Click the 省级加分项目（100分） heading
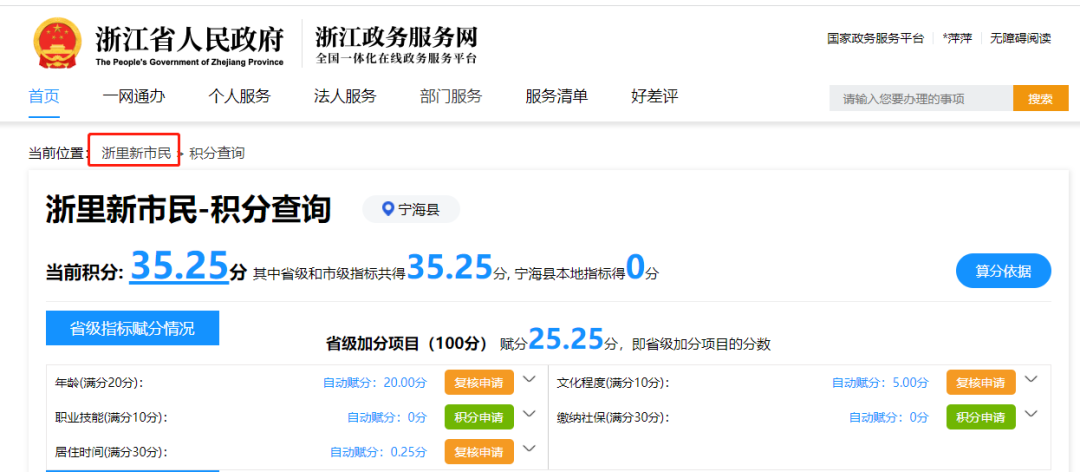Viewport: 1080px width, 472px height. tap(407, 344)
